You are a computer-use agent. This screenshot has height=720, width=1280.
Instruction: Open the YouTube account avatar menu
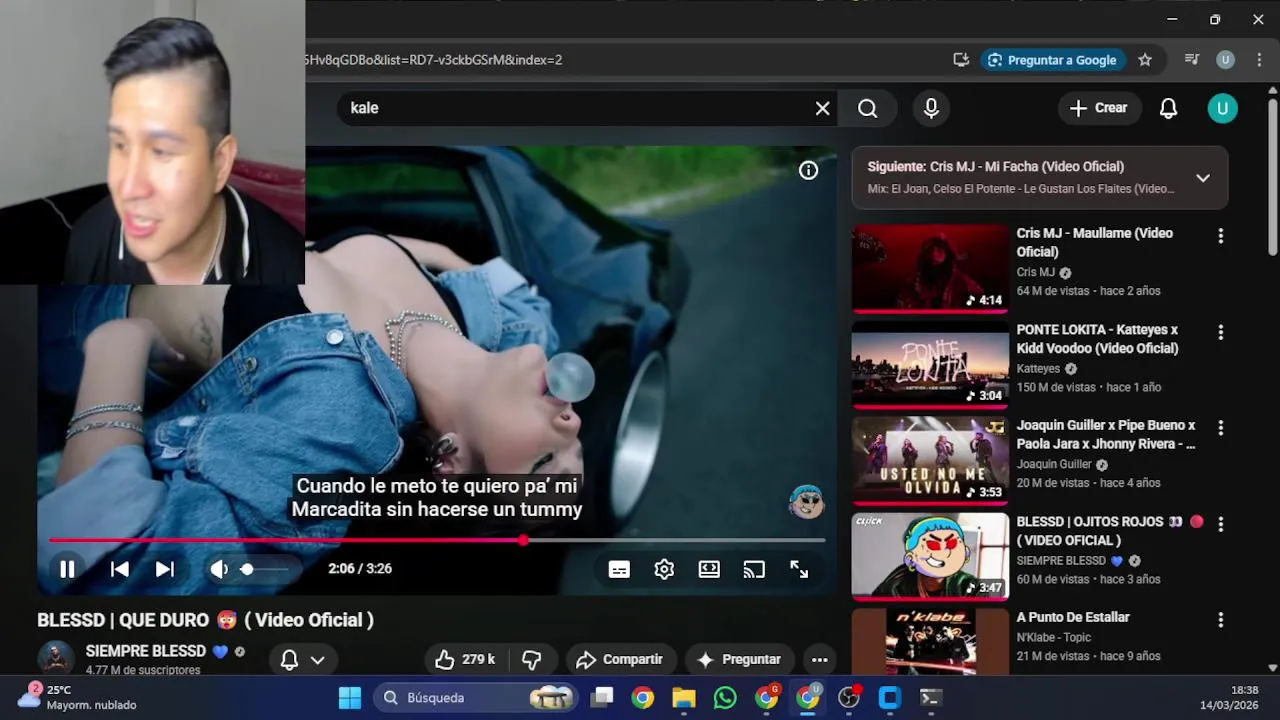[1222, 108]
